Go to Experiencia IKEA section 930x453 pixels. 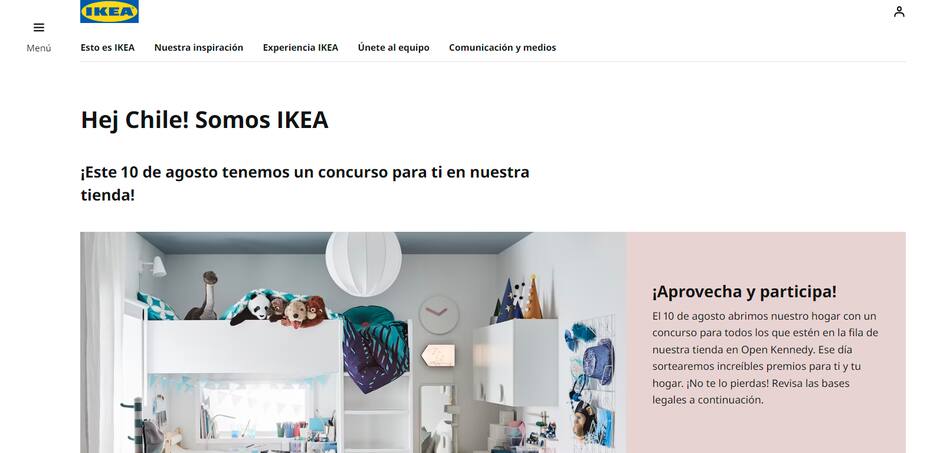pyautogui.click(x=300, y=47)
